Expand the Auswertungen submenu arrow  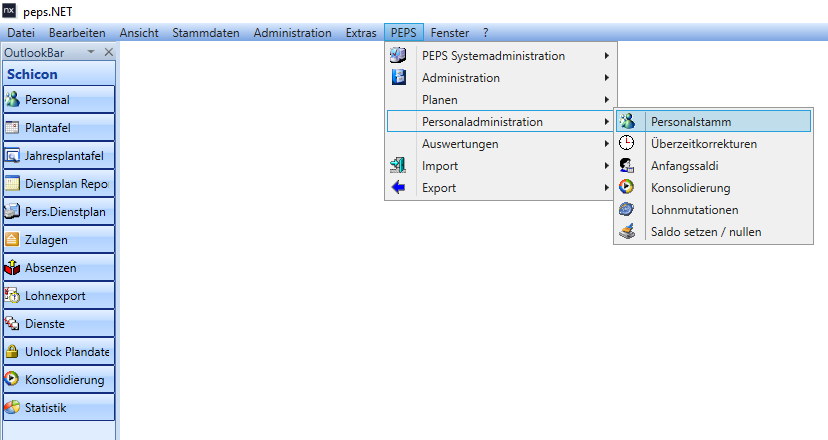click(x=607, y=144)
